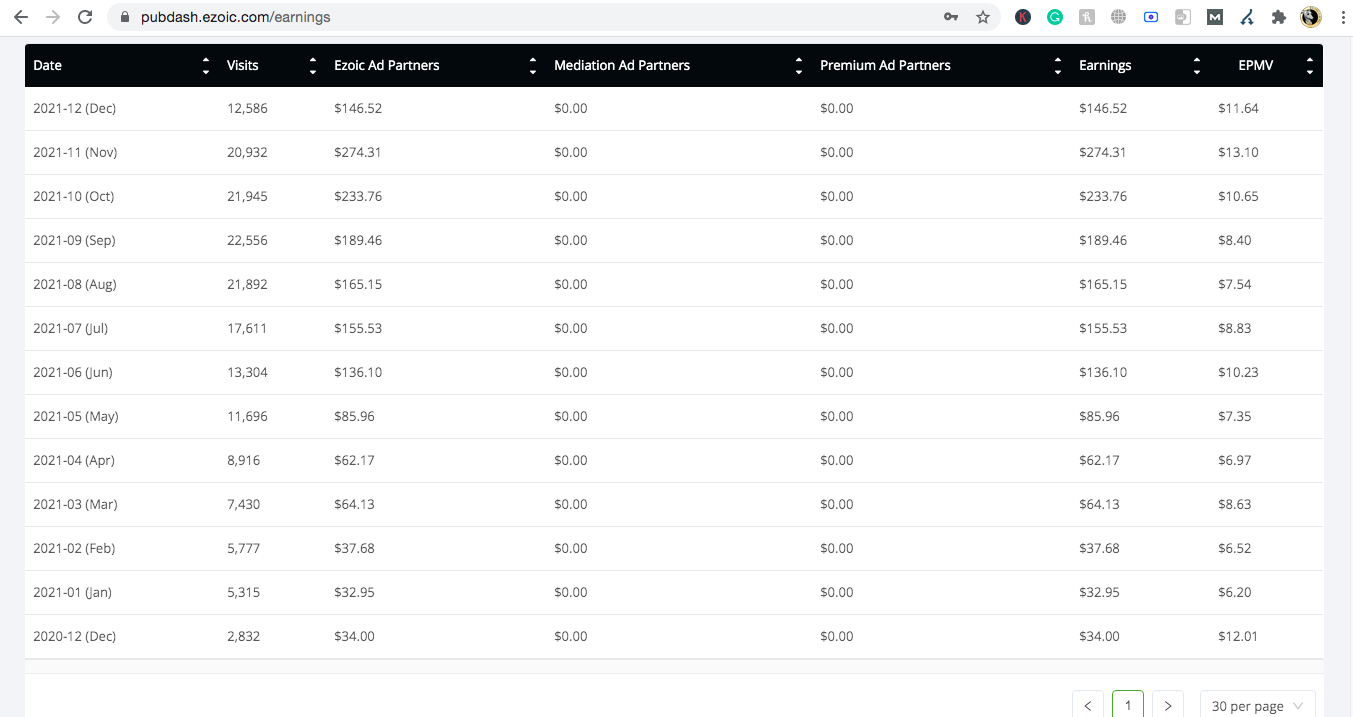Open Chrome three-dot menu
The width and height of the screenshot is (1353, 717).
click(x=1342, y=17)
